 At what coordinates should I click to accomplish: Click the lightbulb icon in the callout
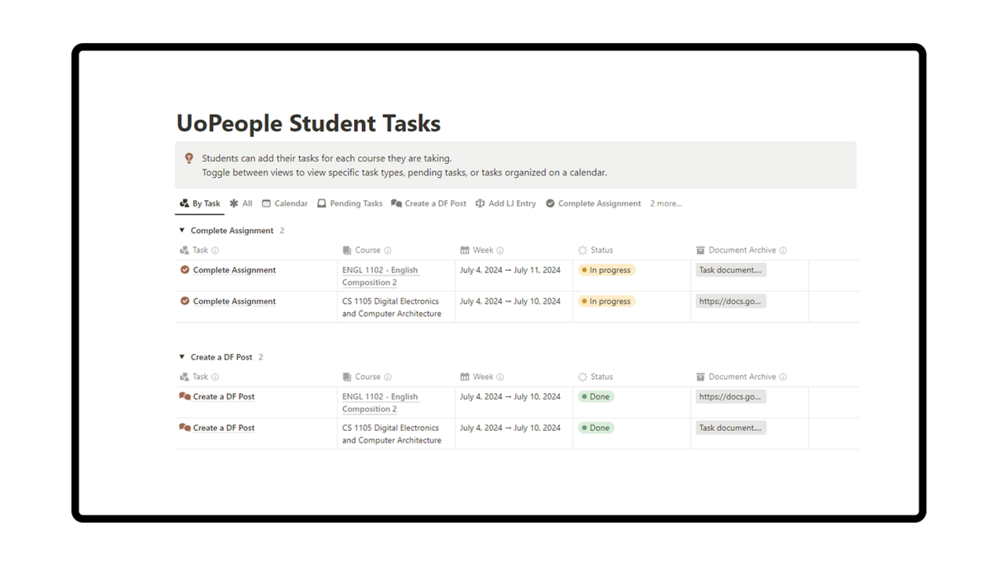pyautogui.click(x=189, y=158)
